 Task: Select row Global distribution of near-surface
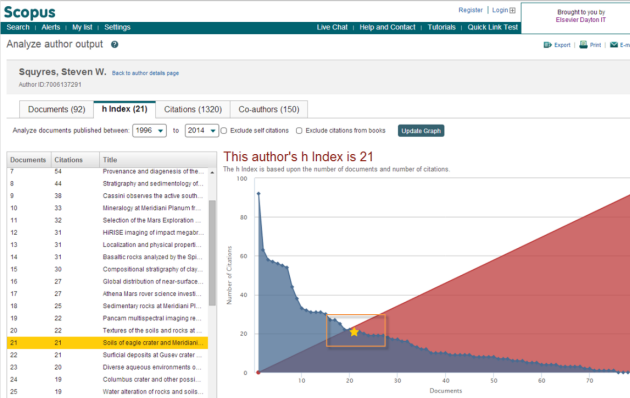[x=108, y=282]
